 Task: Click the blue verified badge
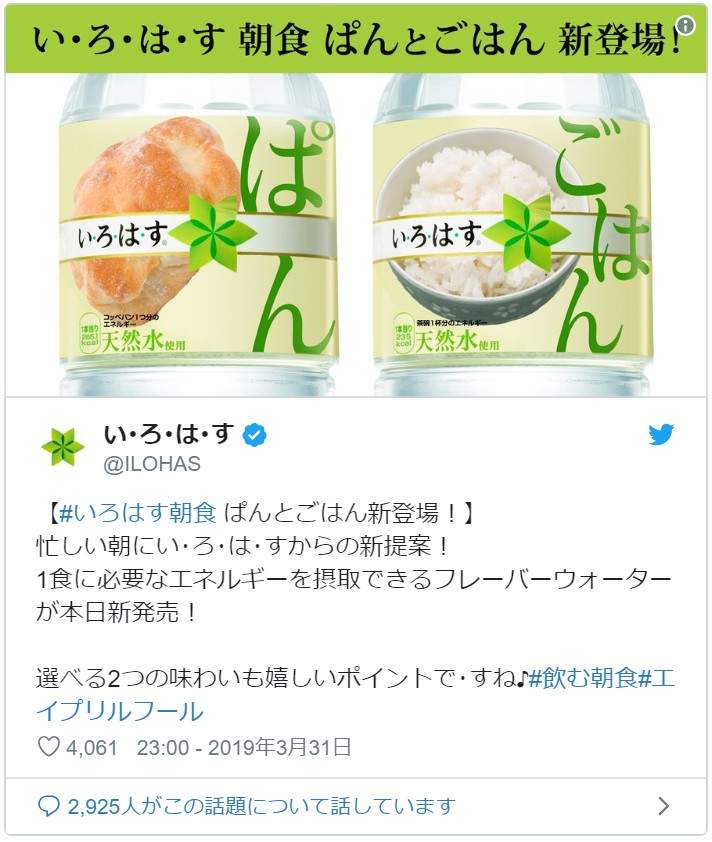(x=255, y=435)
